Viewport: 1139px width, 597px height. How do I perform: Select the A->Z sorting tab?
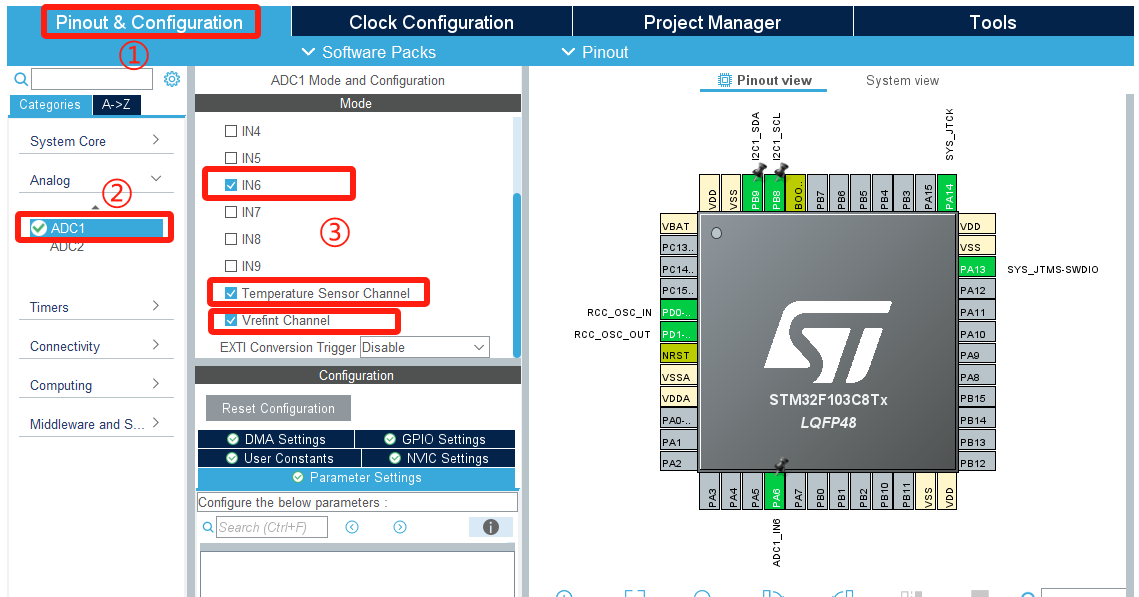116,105
